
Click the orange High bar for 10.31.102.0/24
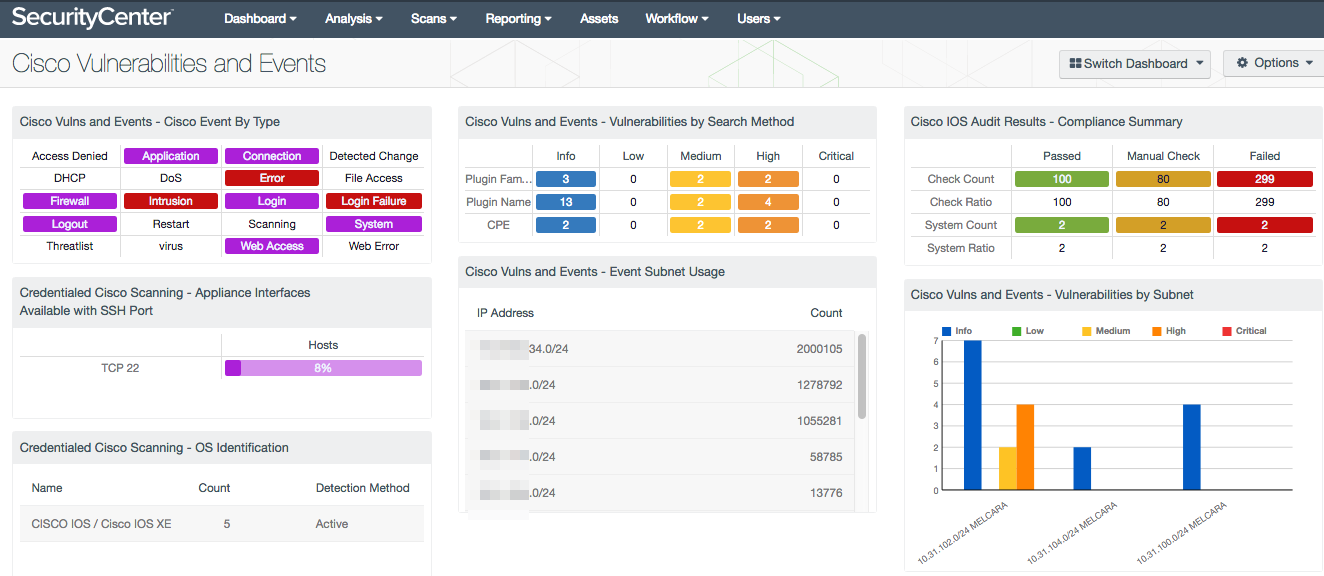pos(1026,447)
